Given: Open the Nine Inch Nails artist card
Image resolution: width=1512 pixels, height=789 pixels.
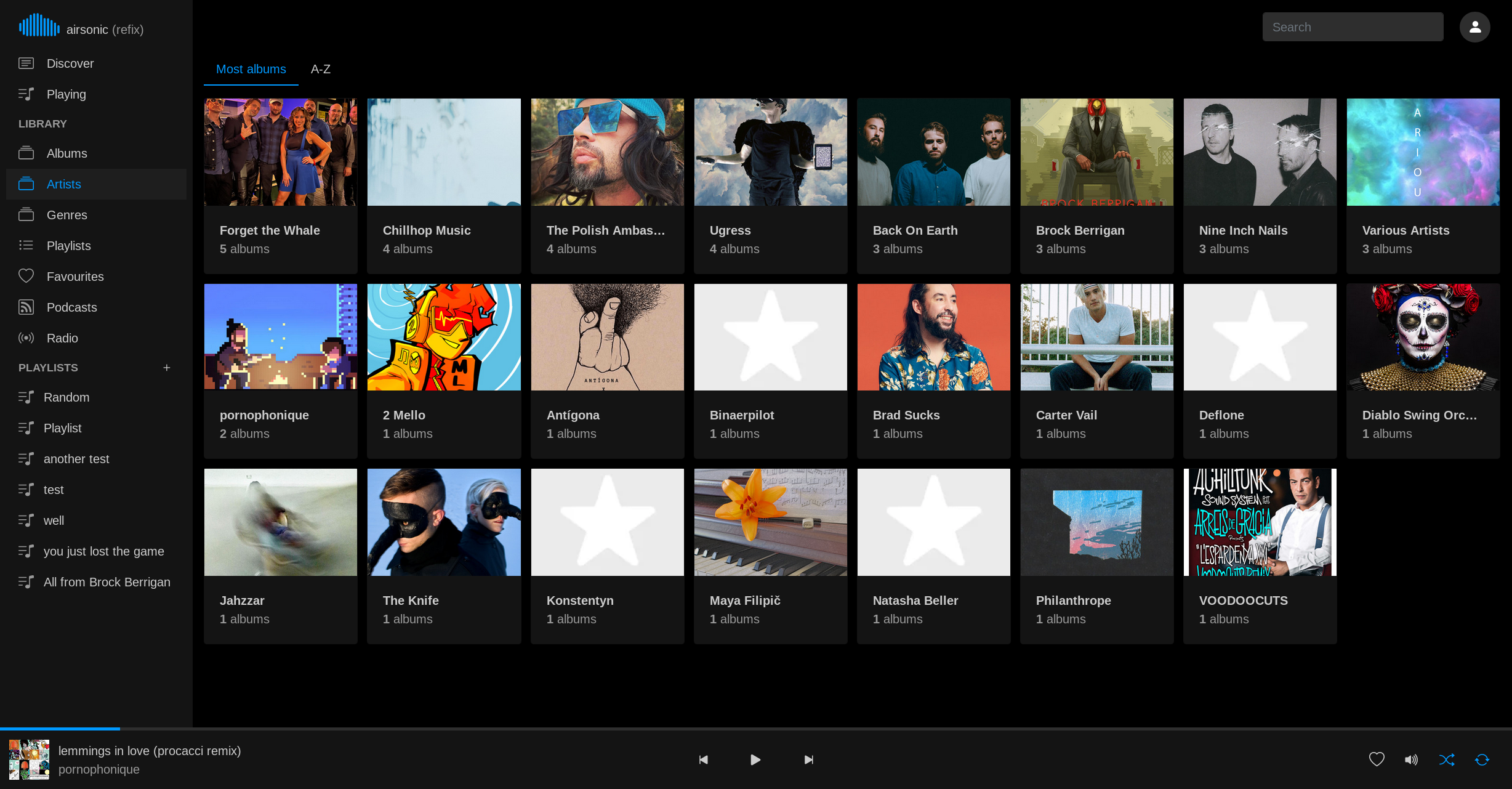Looking at the screenshot, I should point(1260,185).
